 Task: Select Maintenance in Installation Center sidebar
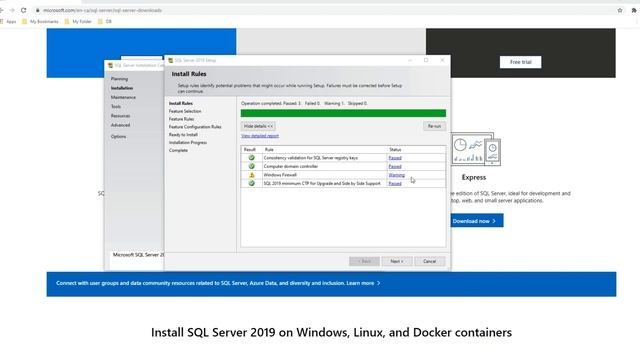(123, 98)
